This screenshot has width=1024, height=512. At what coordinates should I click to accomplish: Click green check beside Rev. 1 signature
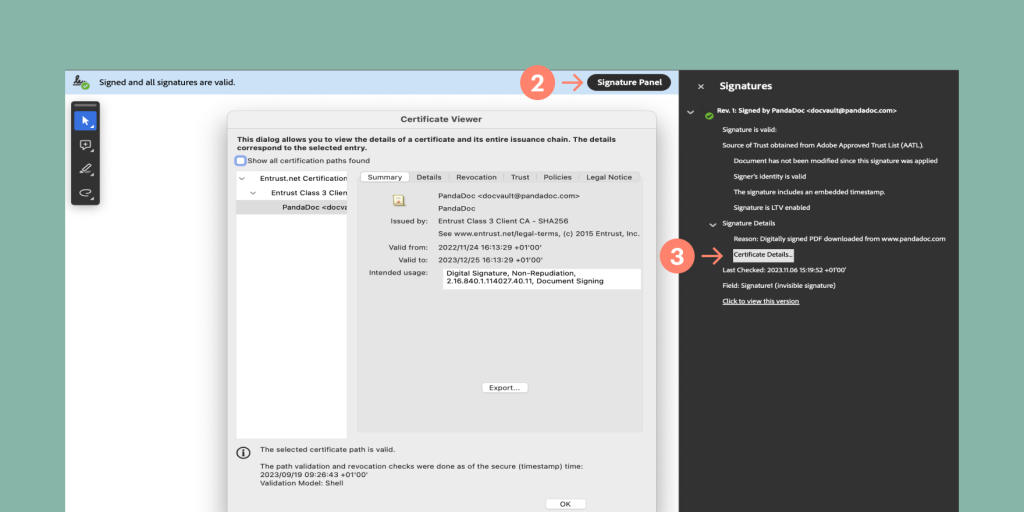click(709, 116)
